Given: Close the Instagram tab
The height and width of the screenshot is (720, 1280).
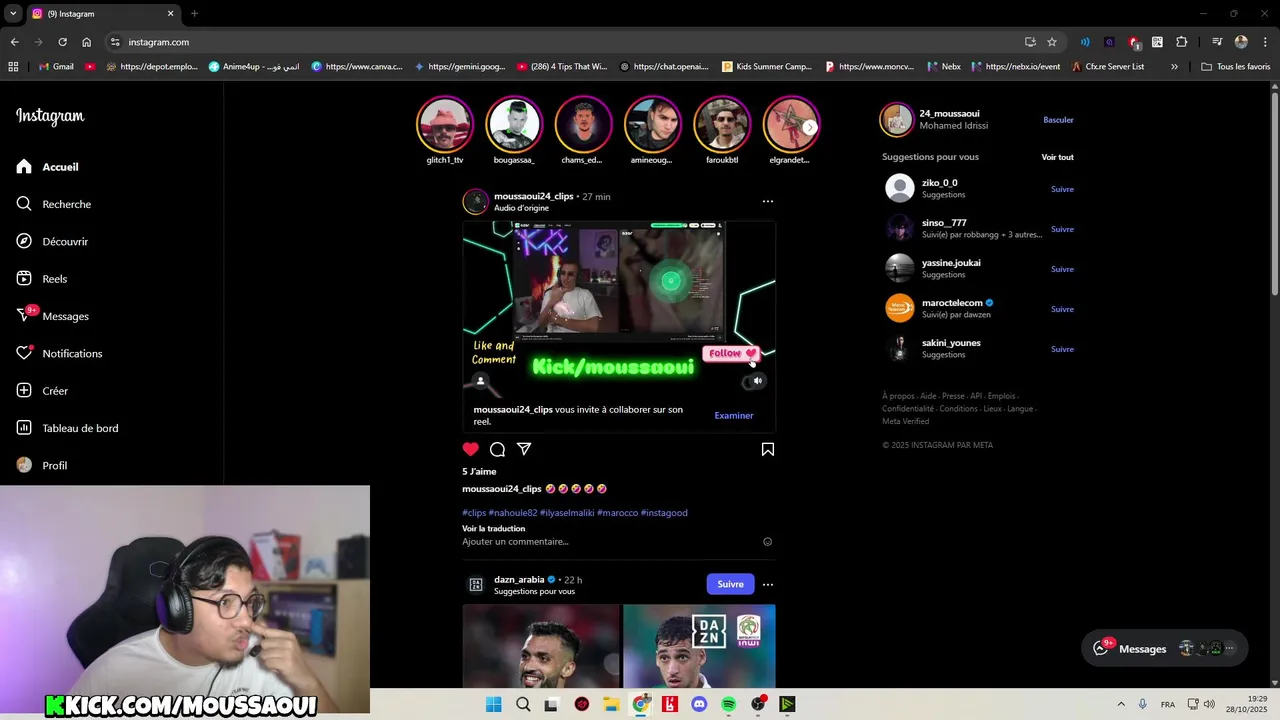Looking at the screenshot, I should click(x=170, y=14).
